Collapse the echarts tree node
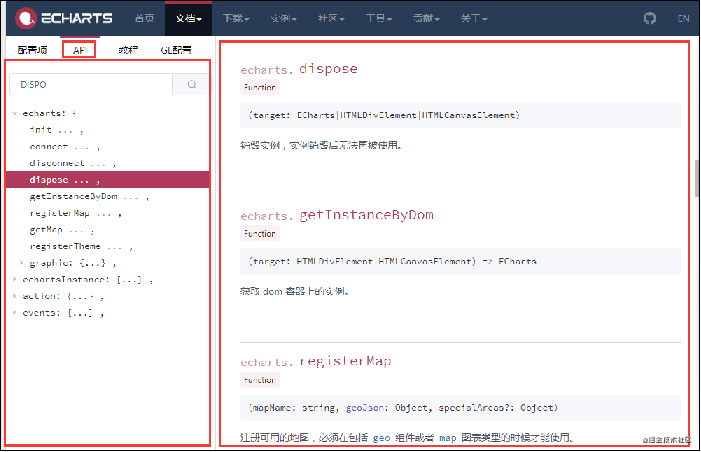This screenshot has height=452, width=701. click(x=14, y=114)
